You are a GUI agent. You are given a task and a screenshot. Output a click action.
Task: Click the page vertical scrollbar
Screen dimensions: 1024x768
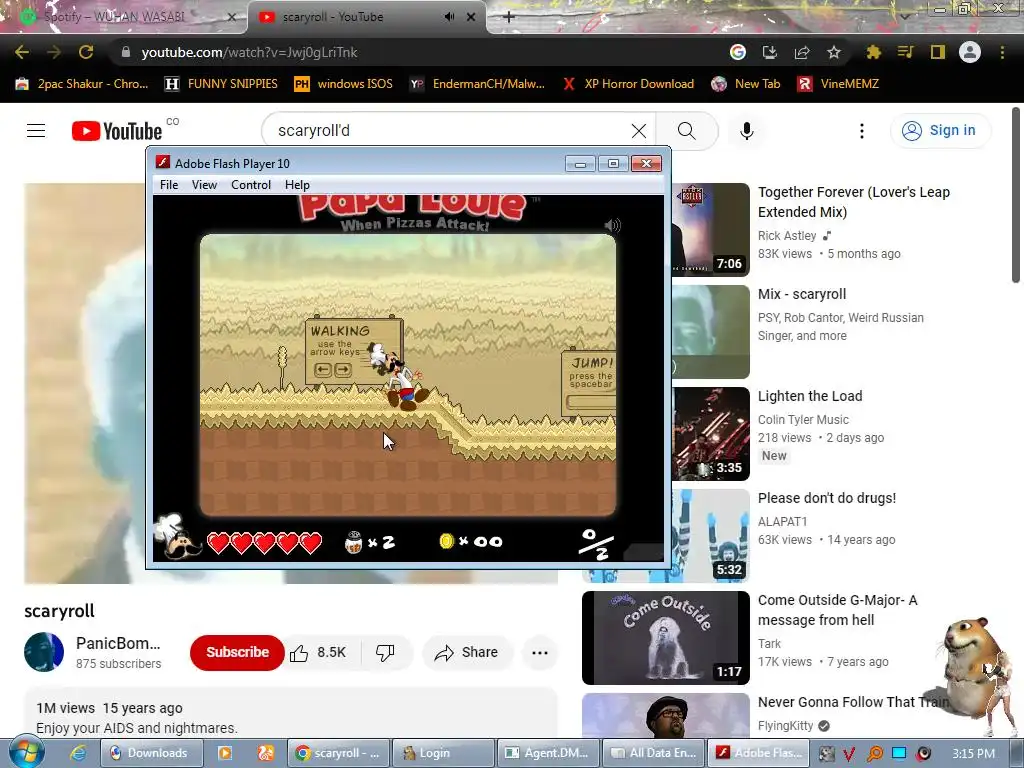coord(1016,196)
